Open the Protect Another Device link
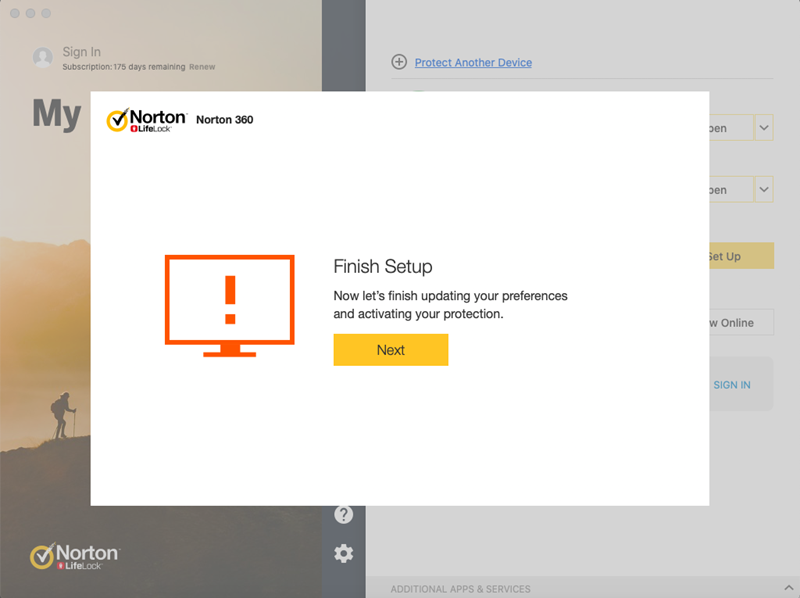Image resolution: width=800 pixels, height=598 pixels. [x=473, y=62]
